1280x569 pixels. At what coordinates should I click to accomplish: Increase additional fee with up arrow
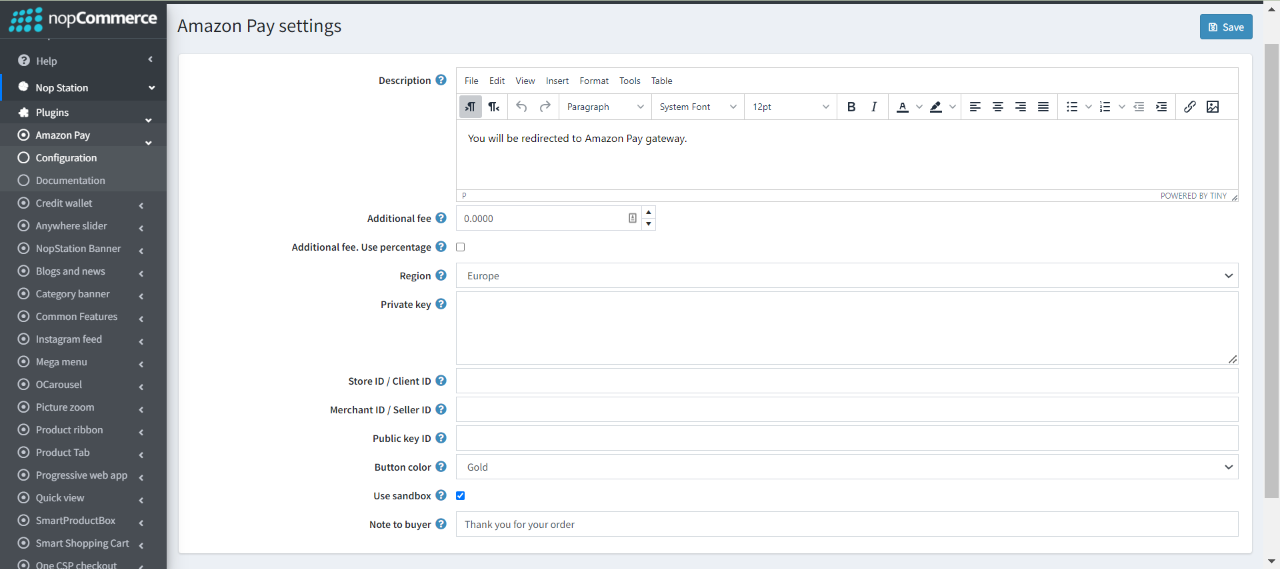click(648, 212)
